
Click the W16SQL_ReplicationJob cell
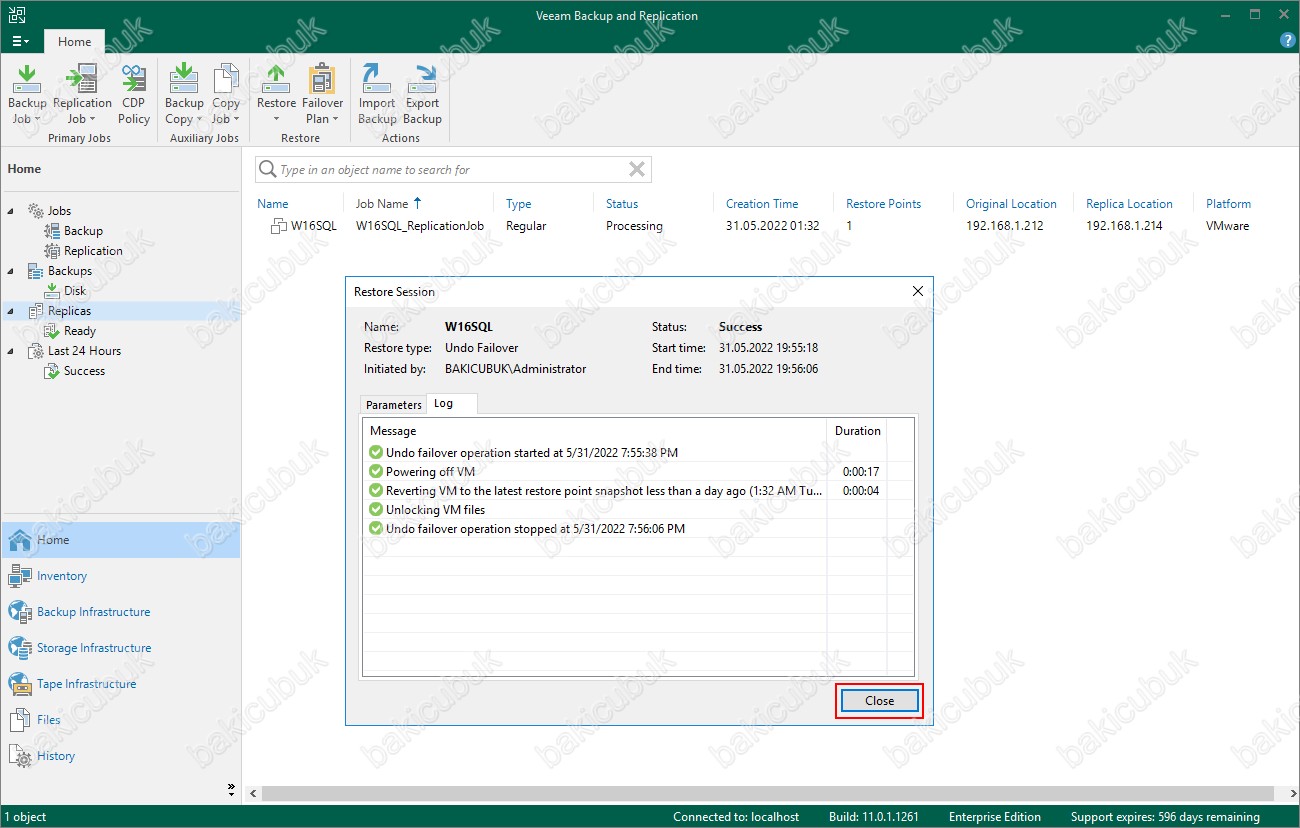tap(420, 226)
